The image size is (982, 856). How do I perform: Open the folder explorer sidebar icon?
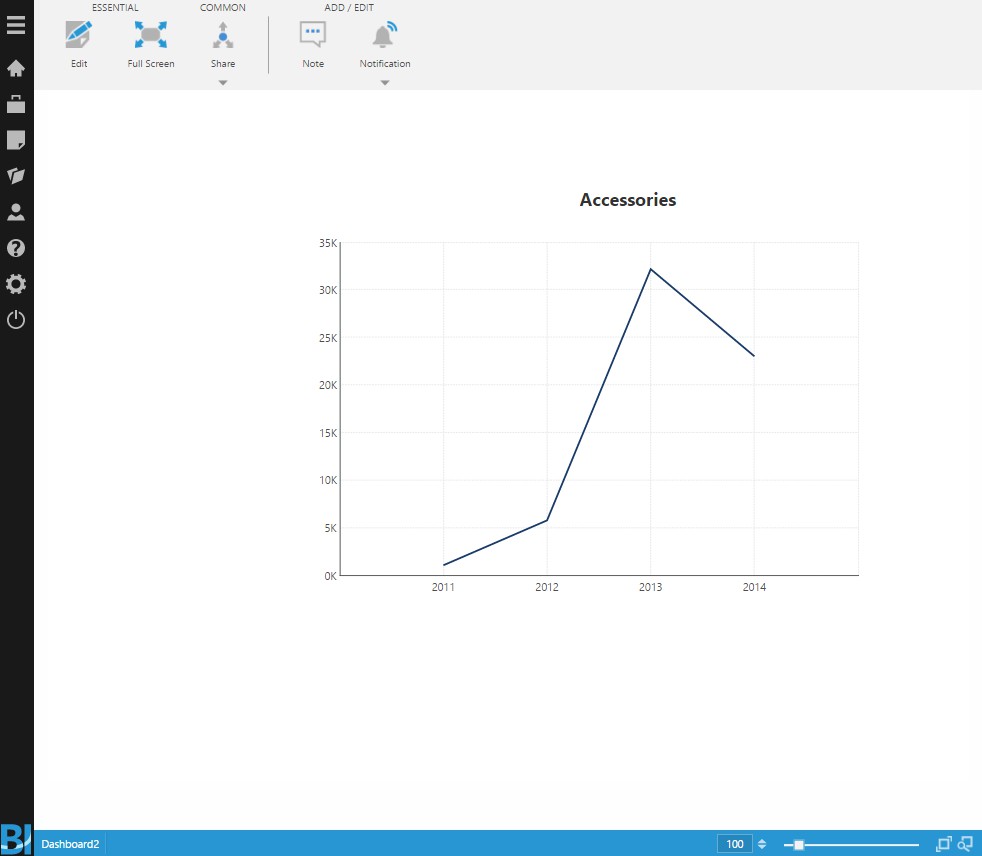coord(16,176)
